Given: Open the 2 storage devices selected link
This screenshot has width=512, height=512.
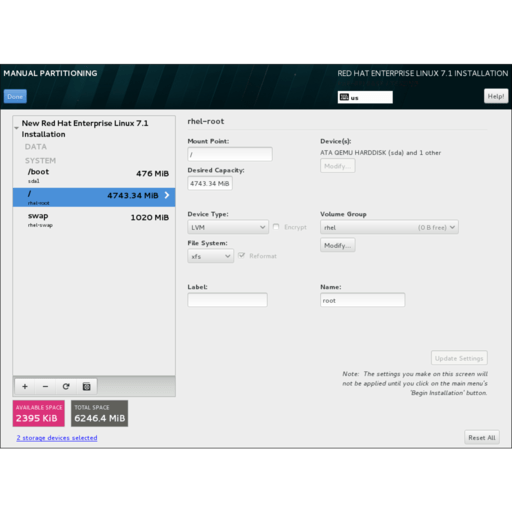Looking at the screenshot, I should click(57, 438).
